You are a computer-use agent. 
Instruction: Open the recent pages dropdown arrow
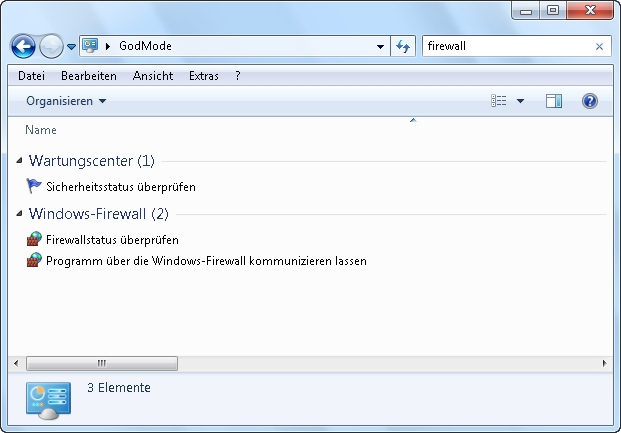click(71, 47)
